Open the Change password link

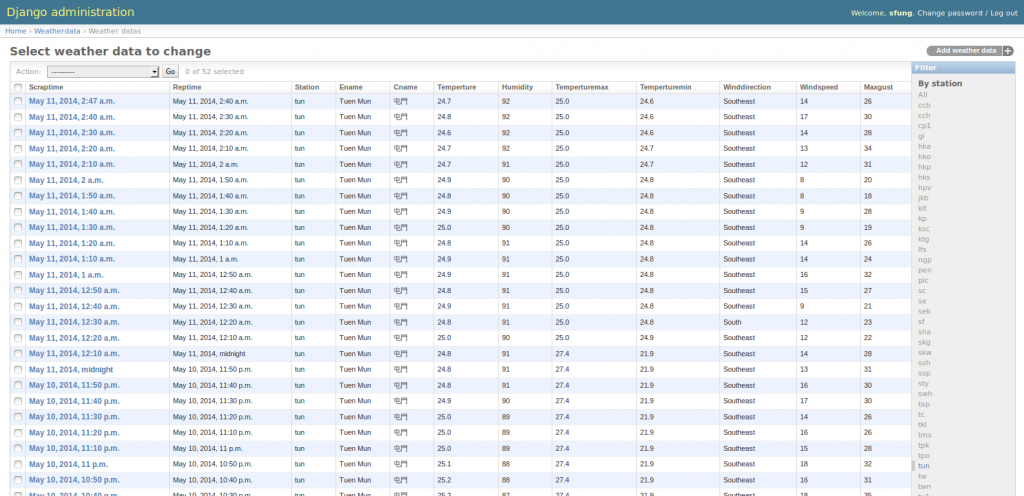click(949, 13)
